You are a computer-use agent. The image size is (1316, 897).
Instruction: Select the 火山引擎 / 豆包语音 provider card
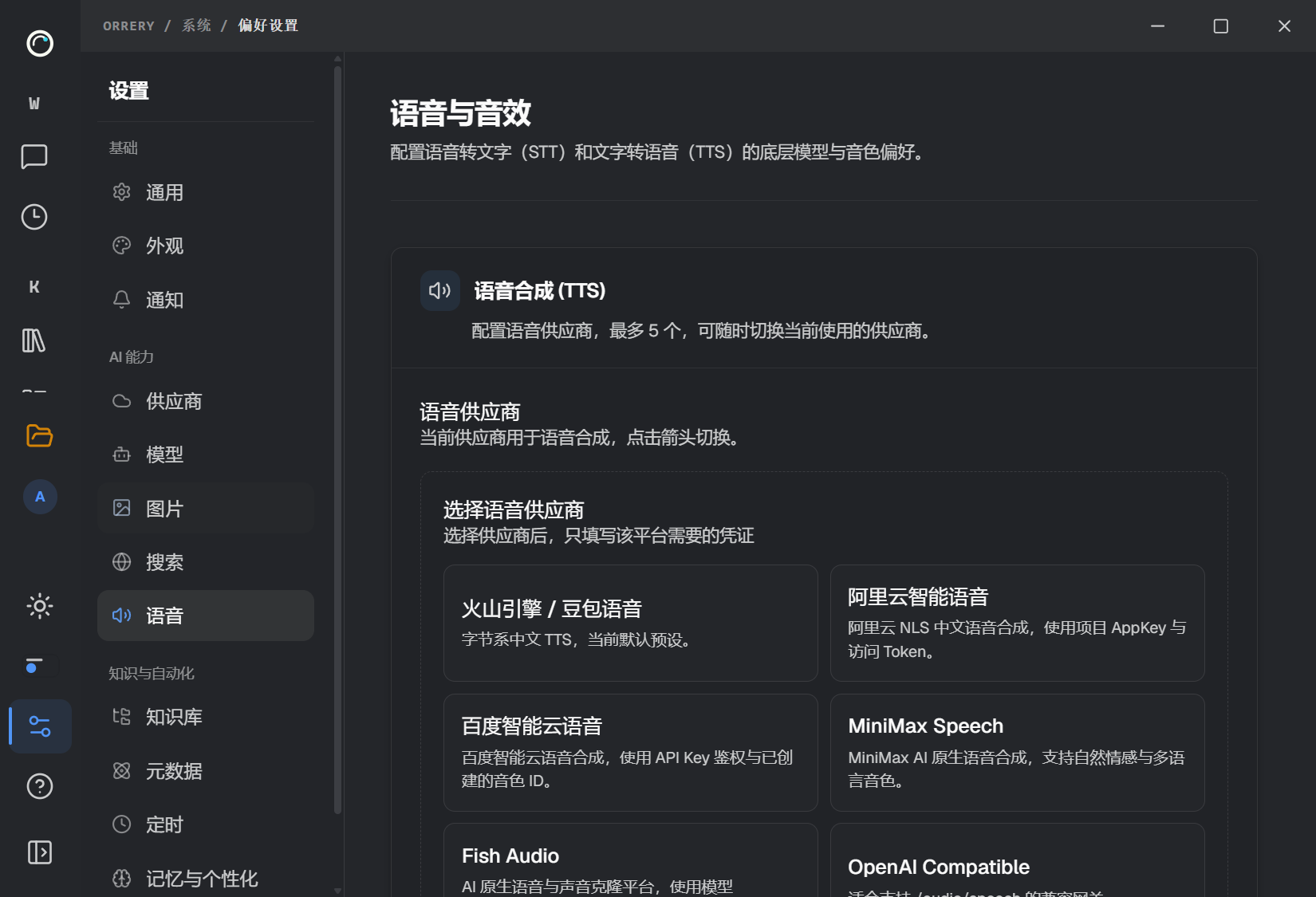[631, 624]
